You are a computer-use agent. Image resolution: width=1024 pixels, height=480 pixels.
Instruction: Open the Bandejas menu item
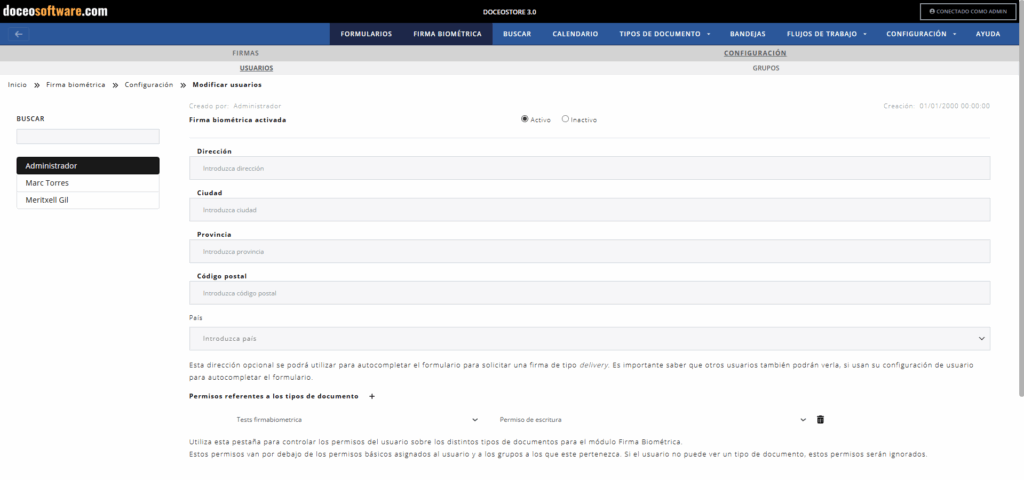(x=747, y=34)
